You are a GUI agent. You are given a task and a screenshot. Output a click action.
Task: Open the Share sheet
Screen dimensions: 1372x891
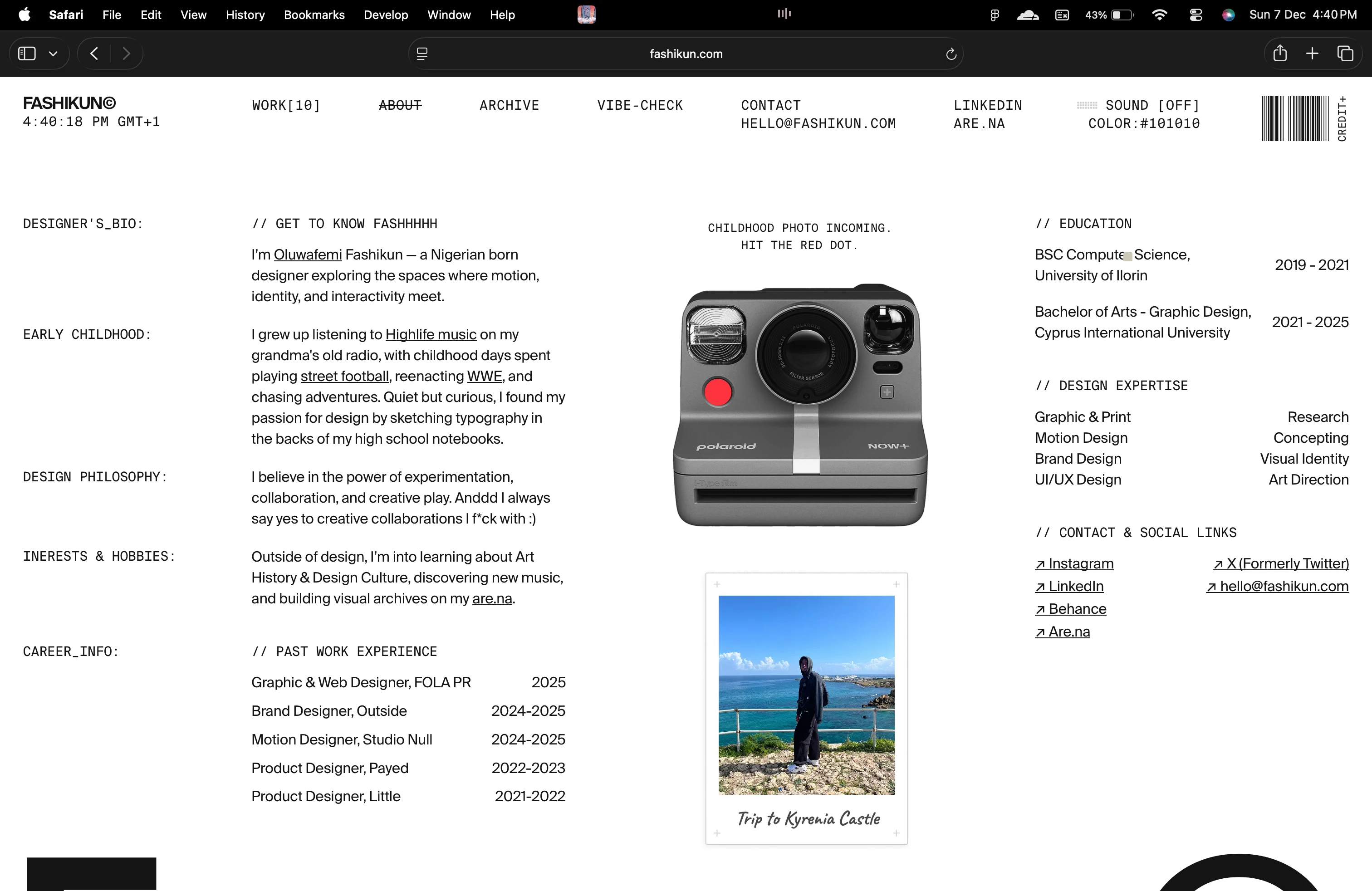(1280, 53)
